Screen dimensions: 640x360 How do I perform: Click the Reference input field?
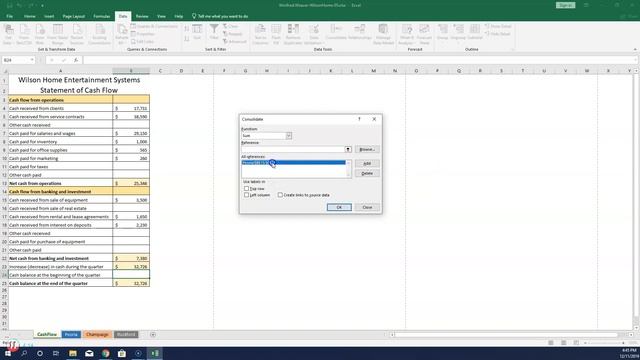[293, 149]
